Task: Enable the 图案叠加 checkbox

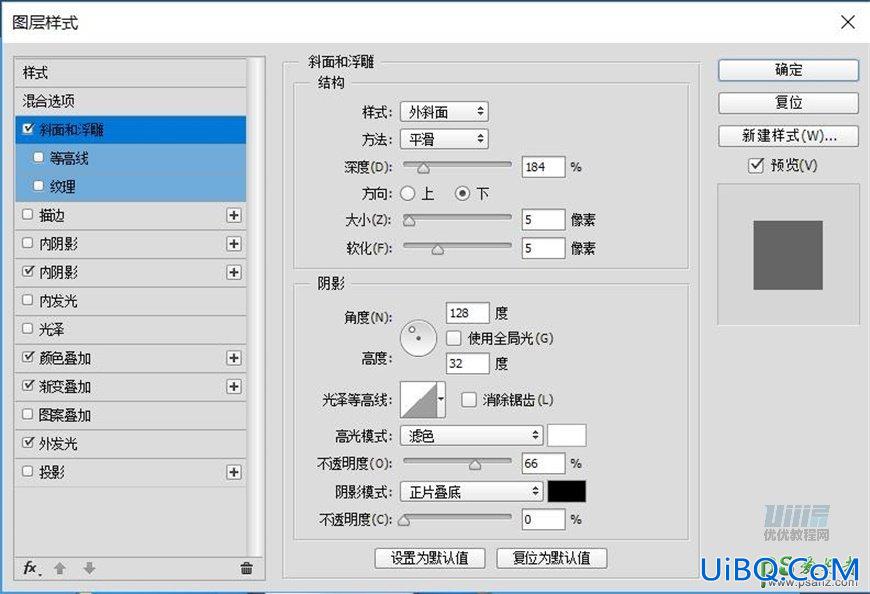Action: [27, 414]
